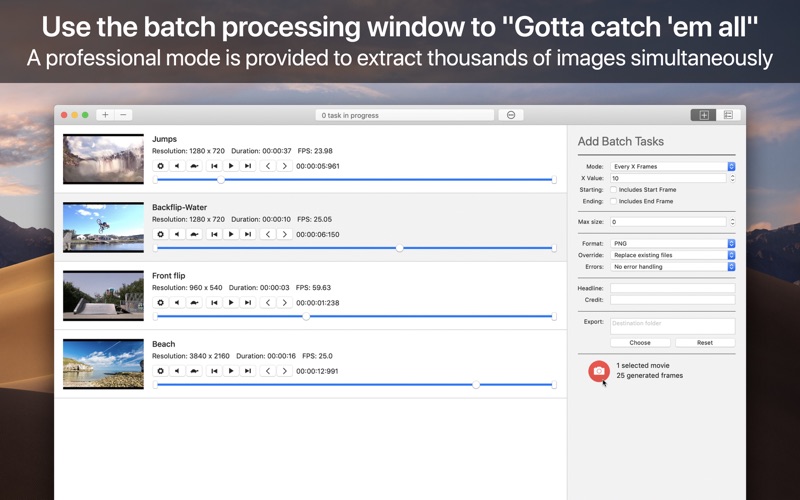The width and height of the screenshot is (800, 500).
Task: Click the Credit text field
Action: [672, 300]
